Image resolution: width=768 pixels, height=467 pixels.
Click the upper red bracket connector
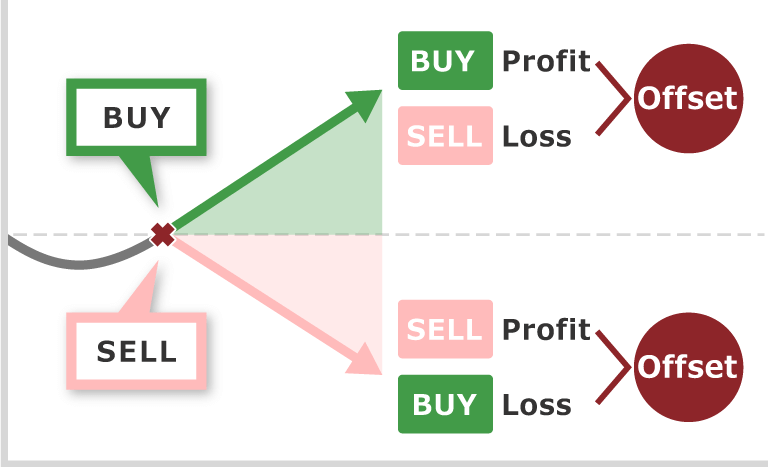click(613, 98)
